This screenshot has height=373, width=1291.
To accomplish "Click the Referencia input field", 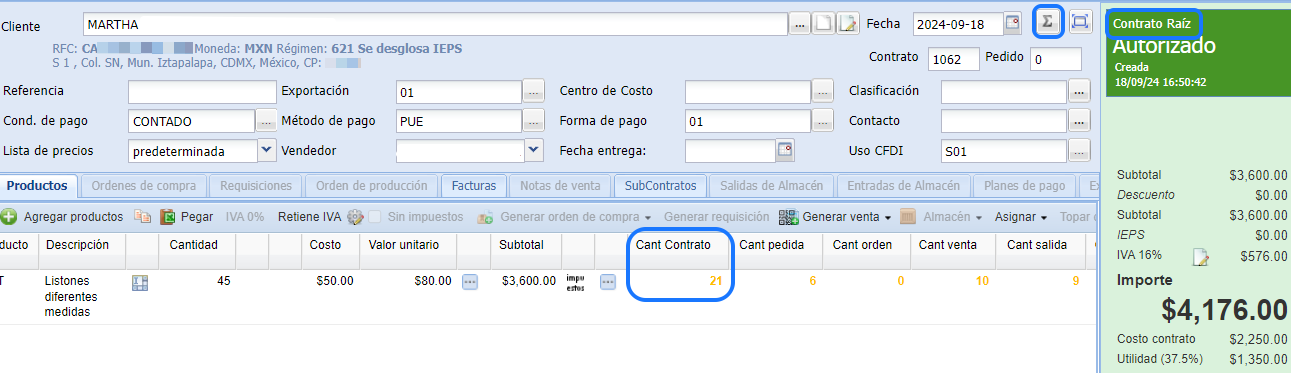I will coord(202,91).
